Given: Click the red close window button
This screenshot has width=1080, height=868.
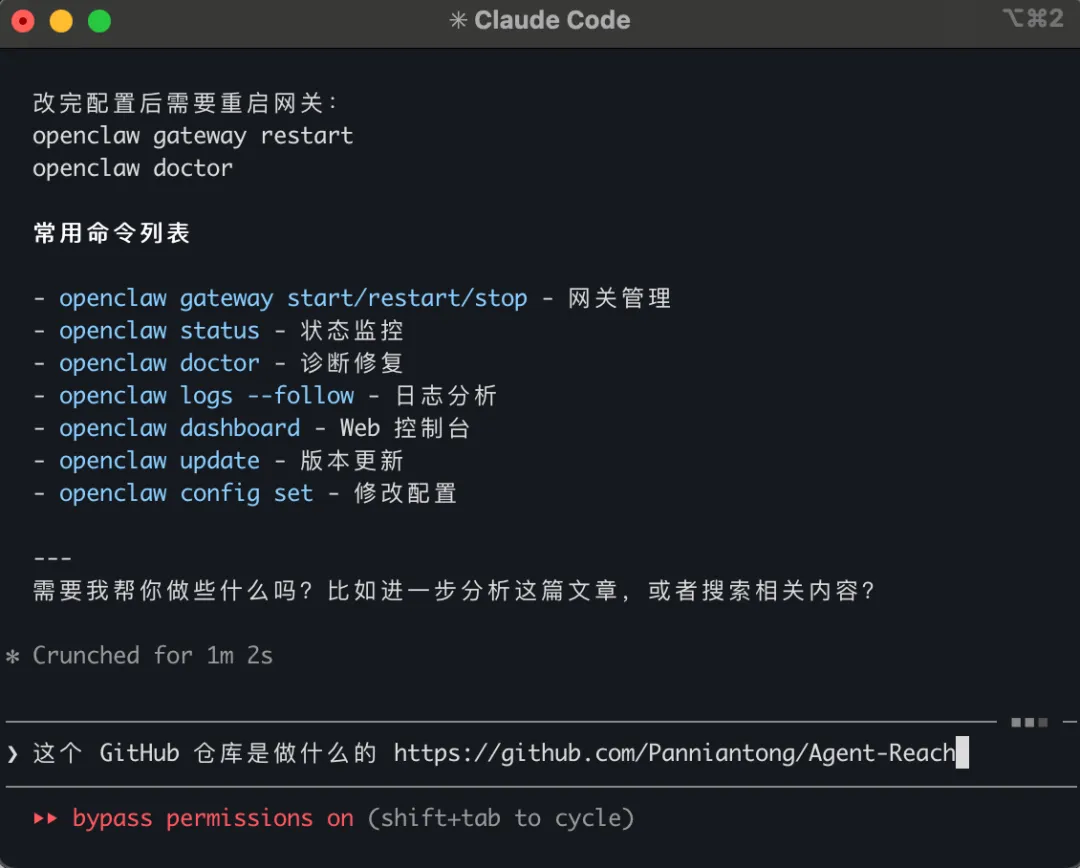Looking at the screenshot, I should pyautogui.click(x=22, y=21).
